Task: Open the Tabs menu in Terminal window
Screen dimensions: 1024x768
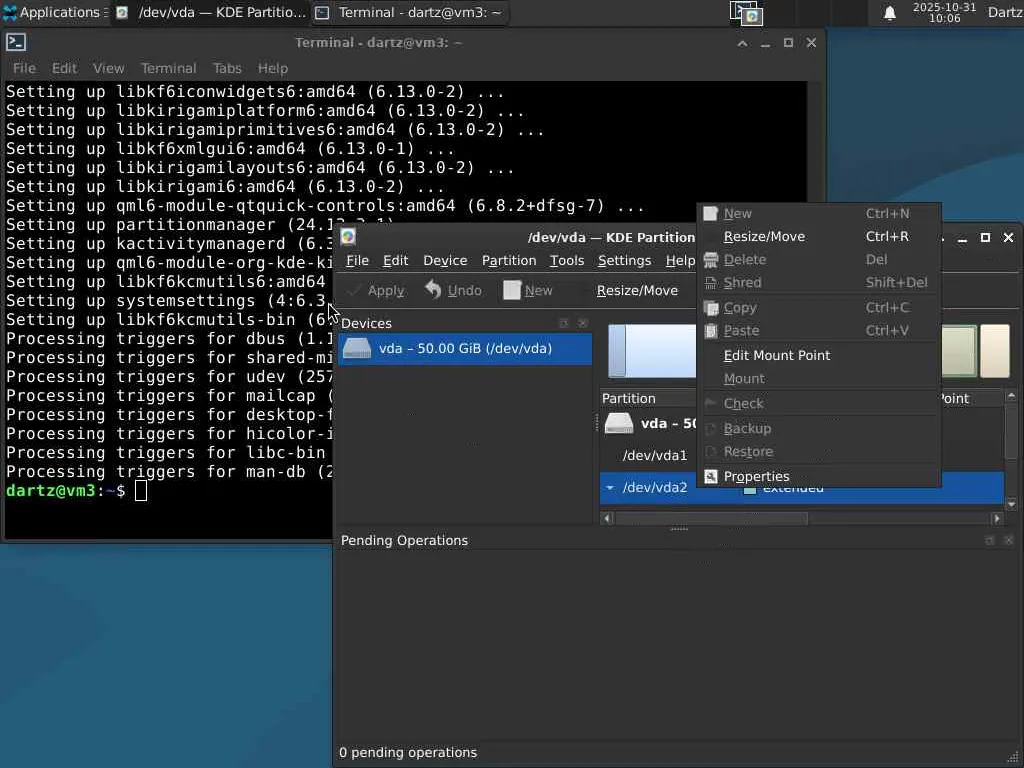Action: (227, 68)
